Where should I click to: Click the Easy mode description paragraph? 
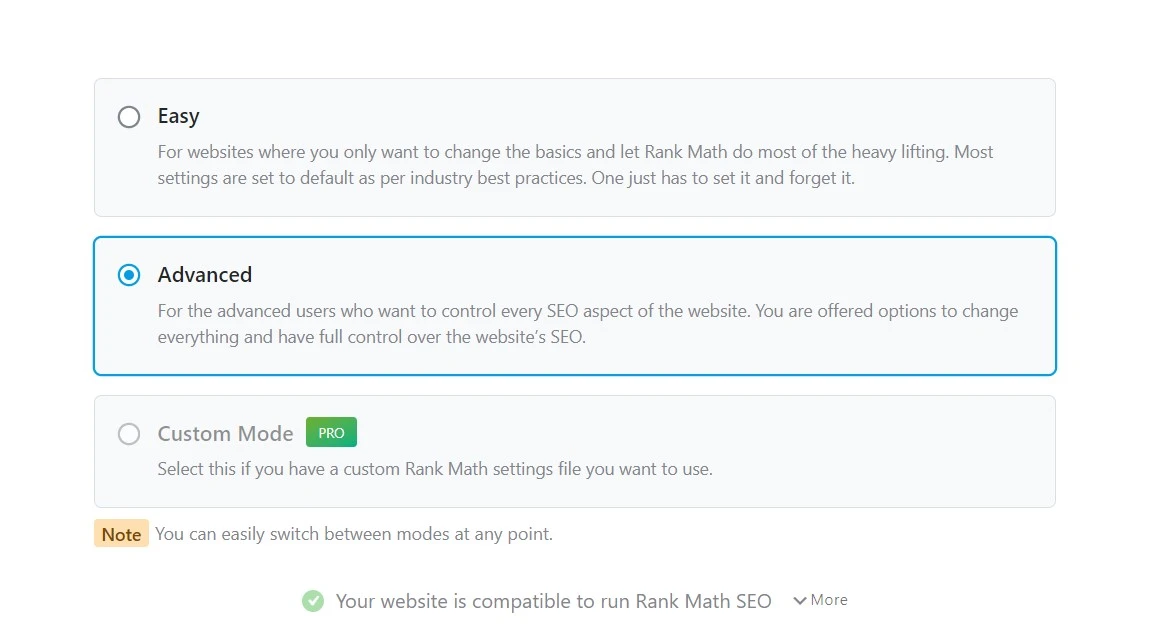click(x=575, y=166)
